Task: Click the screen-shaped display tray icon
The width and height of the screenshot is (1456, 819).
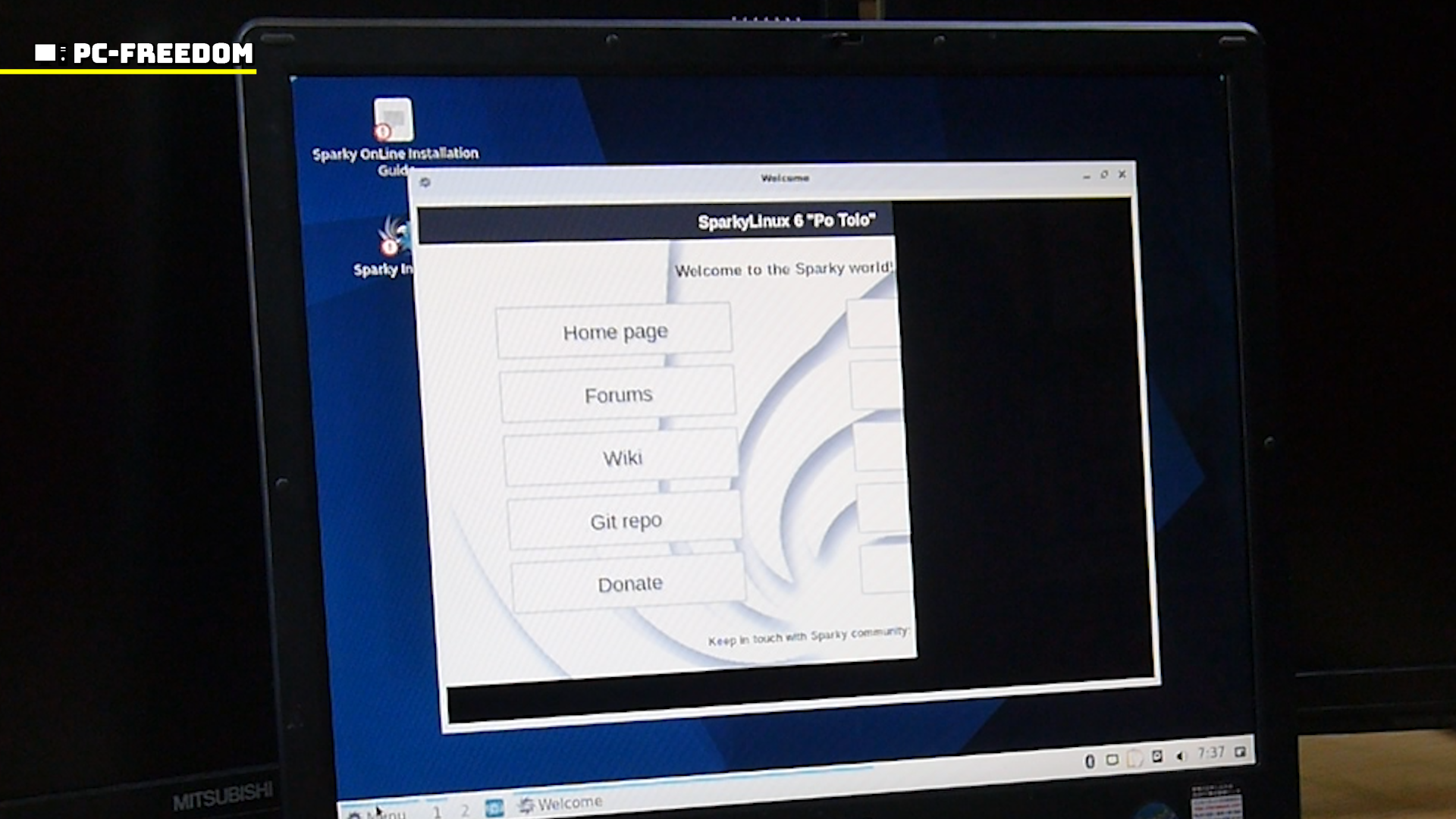Action: coord(1112,760)
